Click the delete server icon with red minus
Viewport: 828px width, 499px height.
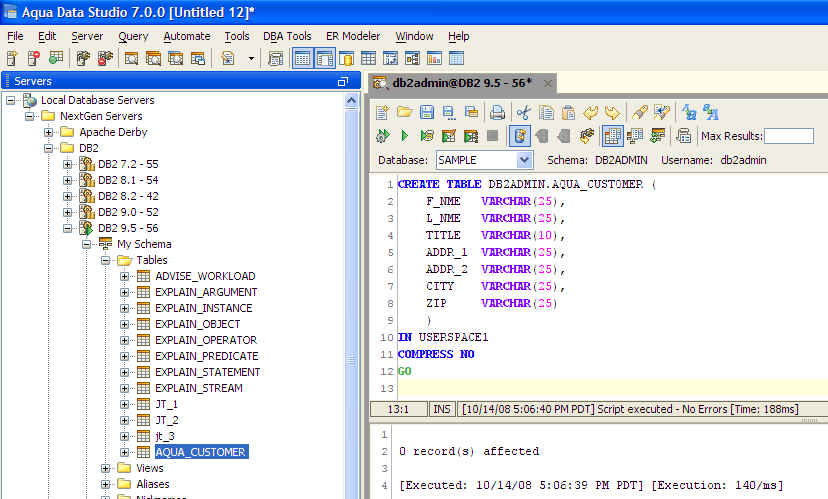click(34, 59)
